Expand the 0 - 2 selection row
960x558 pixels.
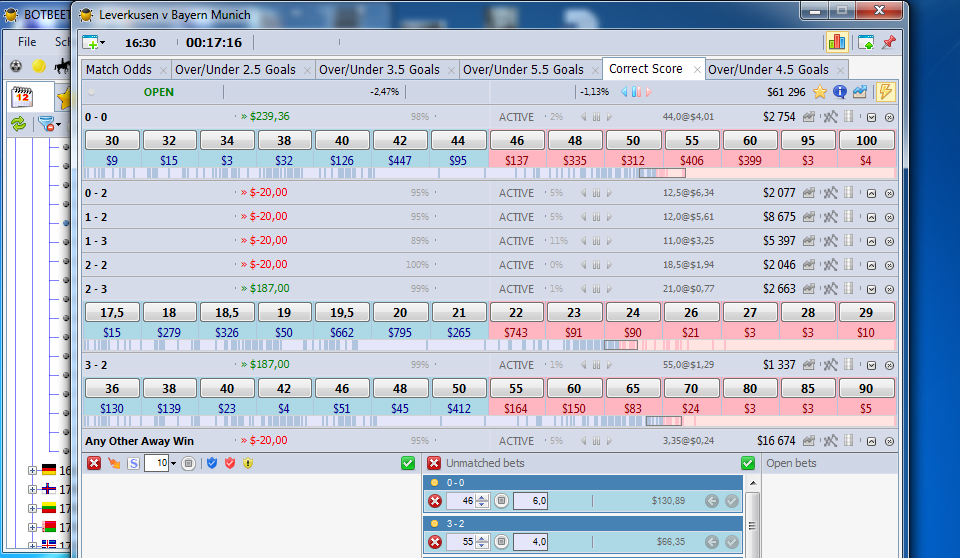pos(871,194)
